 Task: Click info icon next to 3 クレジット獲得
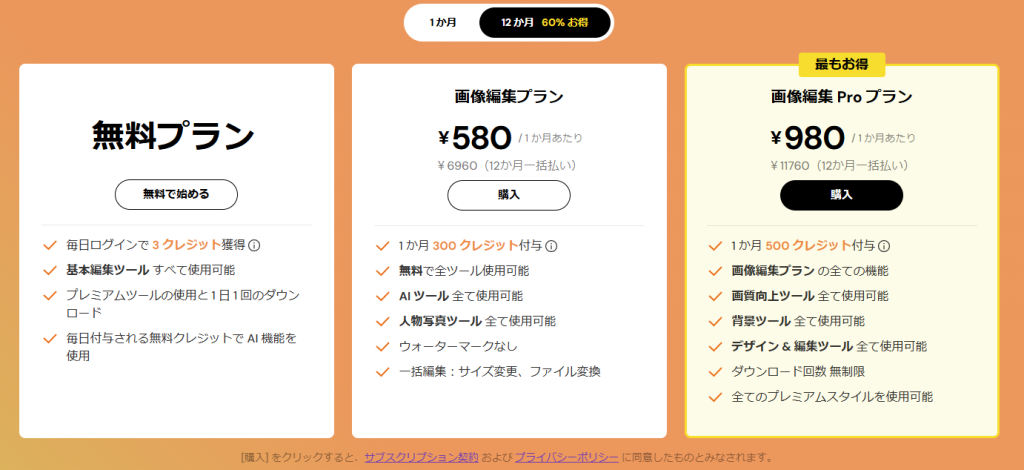pyautogui.click(x=254, y=245)
